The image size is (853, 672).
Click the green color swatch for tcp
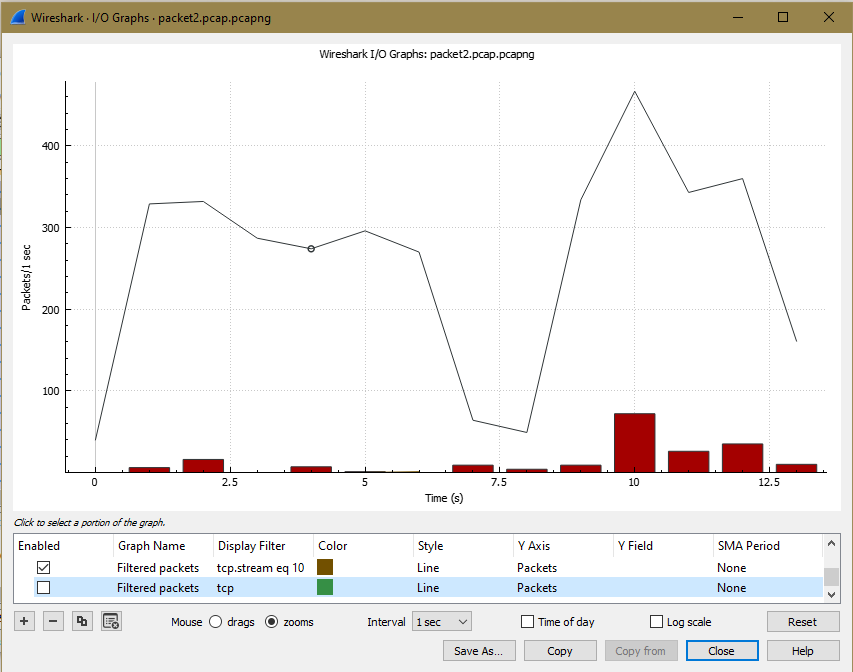coord(326,588)
